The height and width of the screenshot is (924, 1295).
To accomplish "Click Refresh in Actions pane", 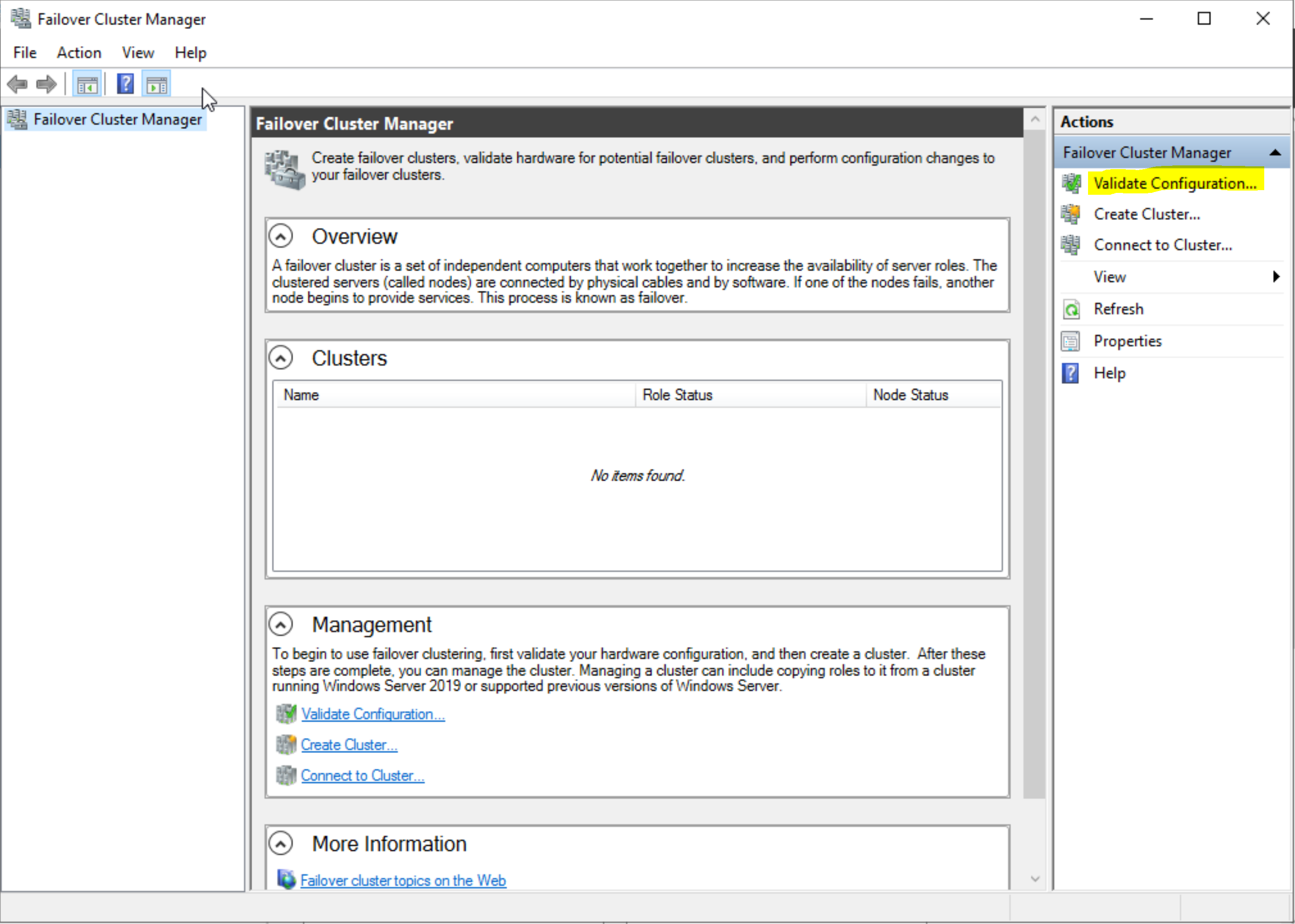I will tap(1118, 309).
